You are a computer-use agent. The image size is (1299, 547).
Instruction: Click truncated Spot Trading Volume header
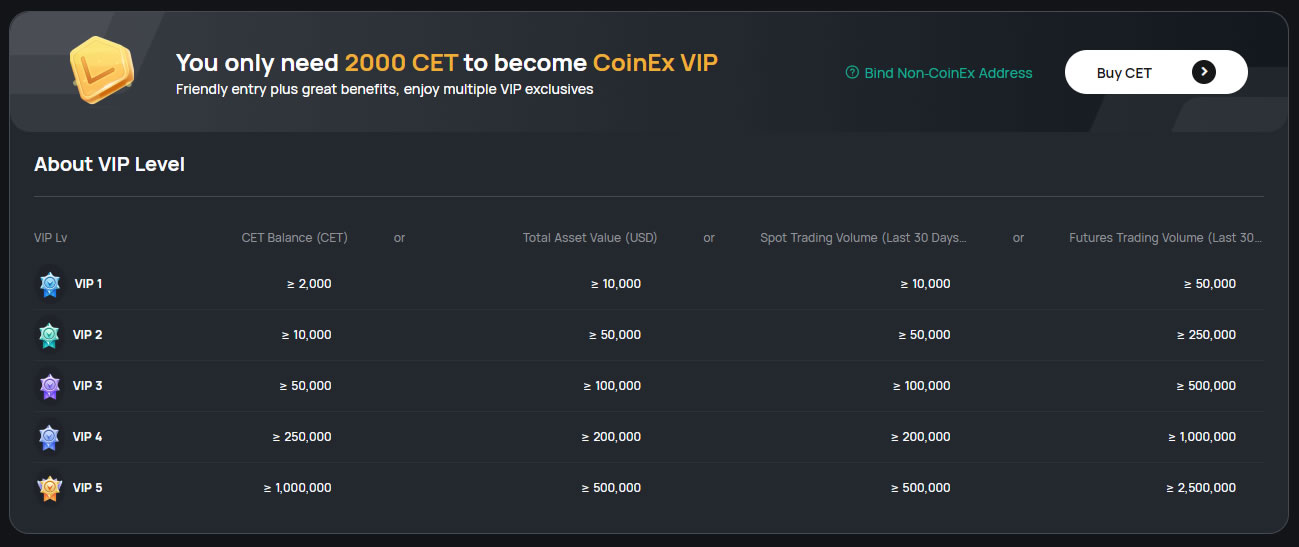(863, 238)
